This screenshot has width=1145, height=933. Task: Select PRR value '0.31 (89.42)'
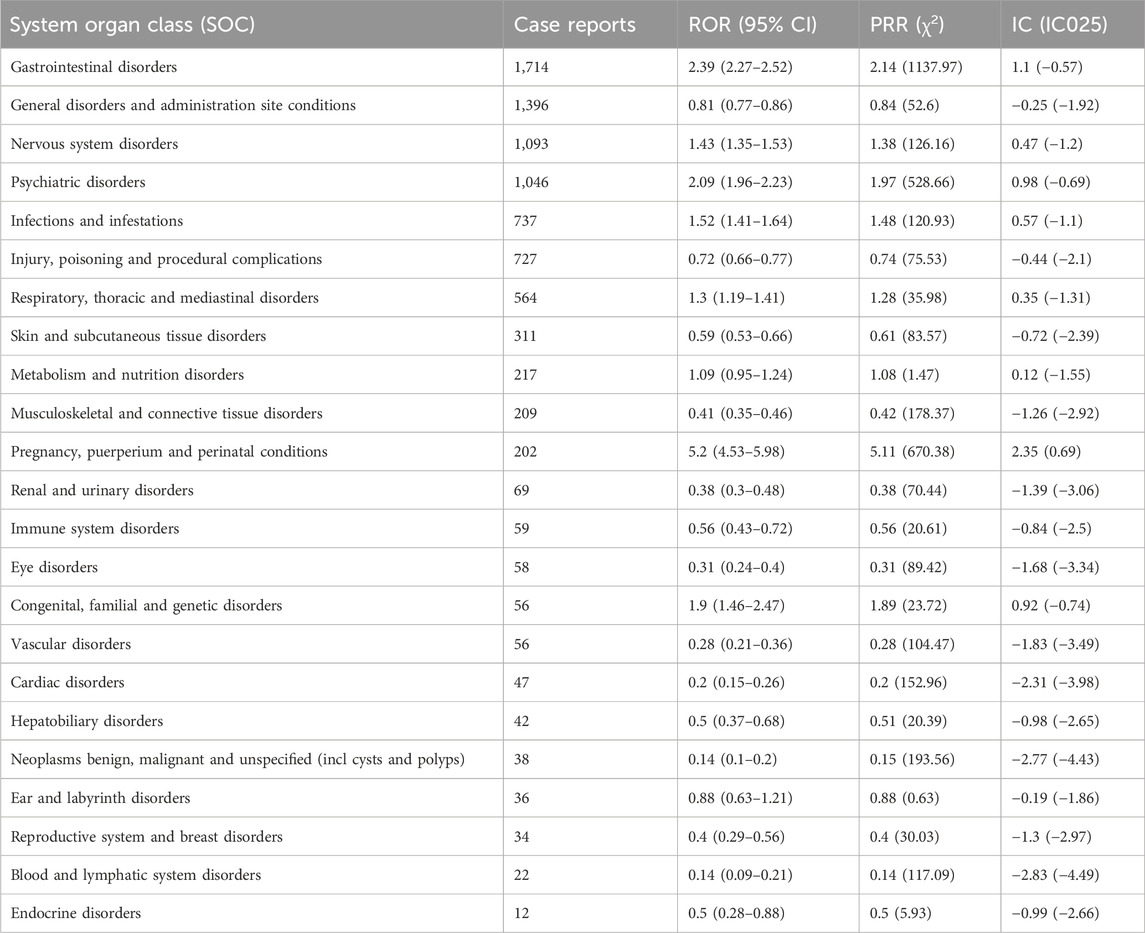click(x=908, y=567)
